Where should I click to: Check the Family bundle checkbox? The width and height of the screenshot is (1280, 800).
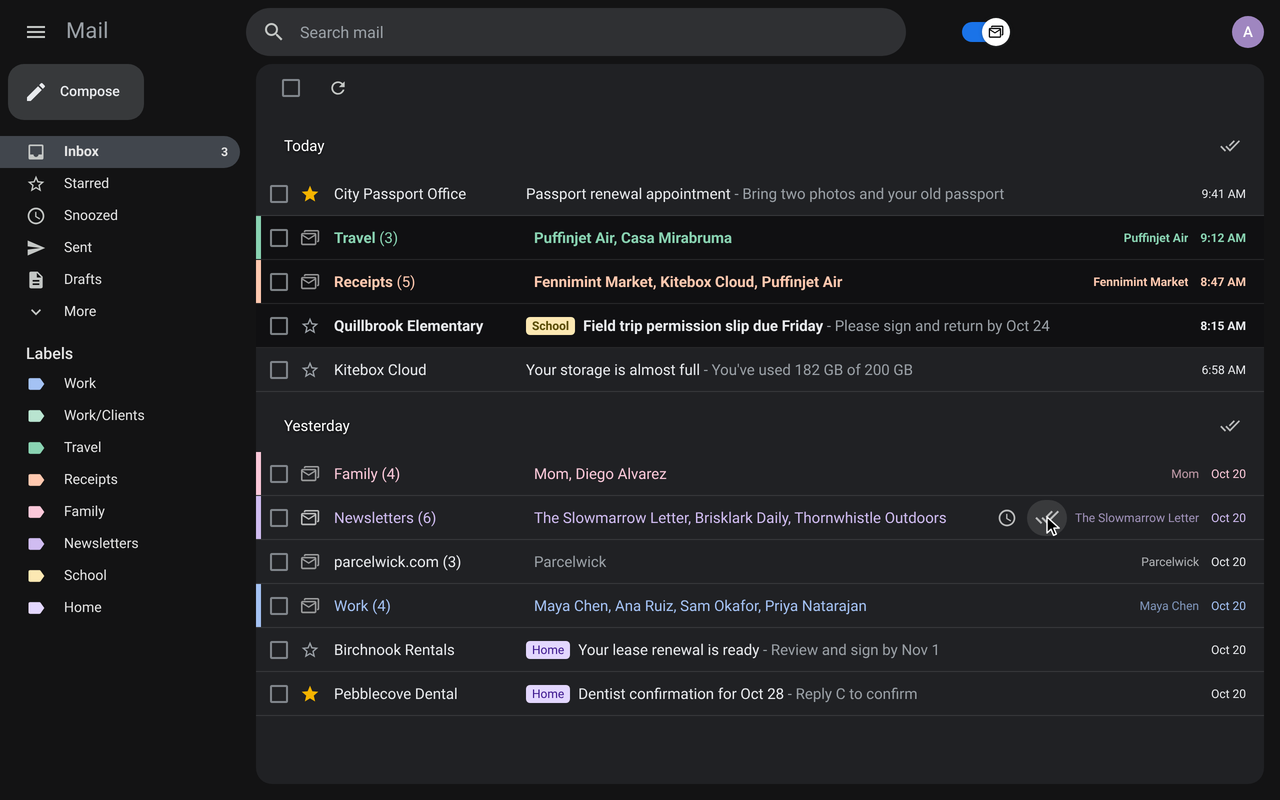click(x=279, y=474)
